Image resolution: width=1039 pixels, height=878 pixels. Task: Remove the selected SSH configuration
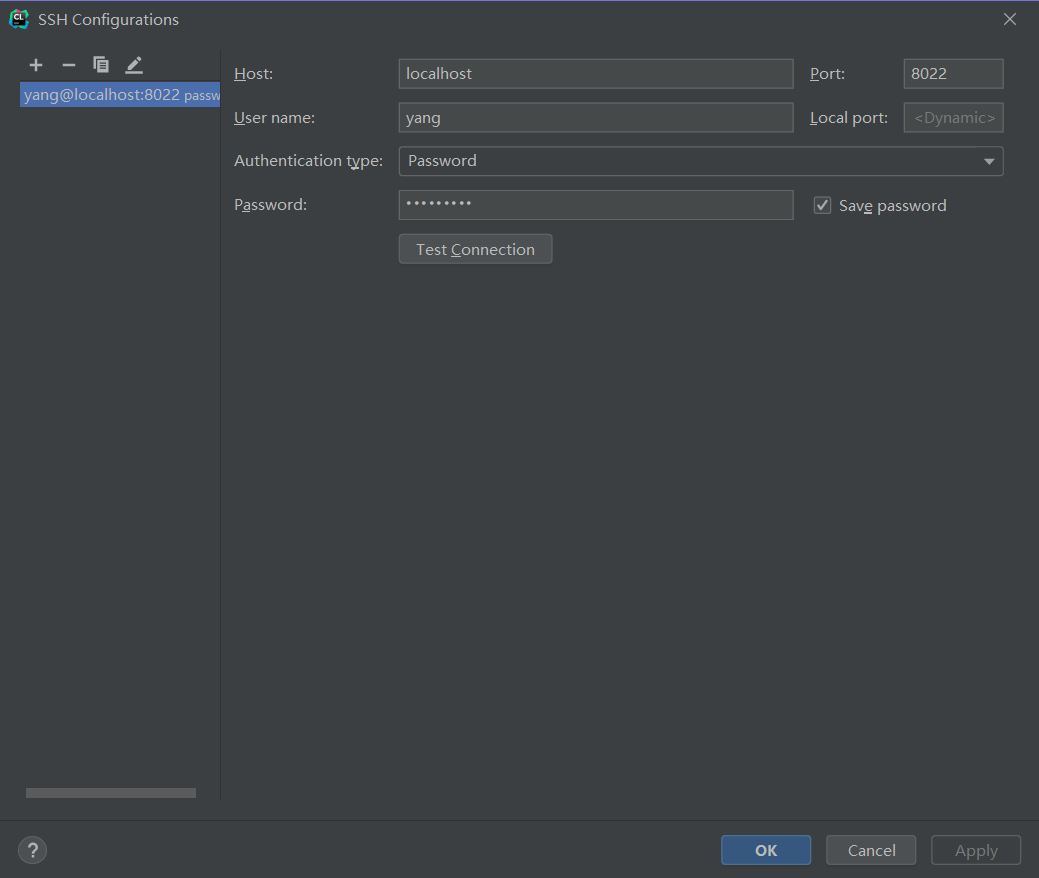pos(69,65)
